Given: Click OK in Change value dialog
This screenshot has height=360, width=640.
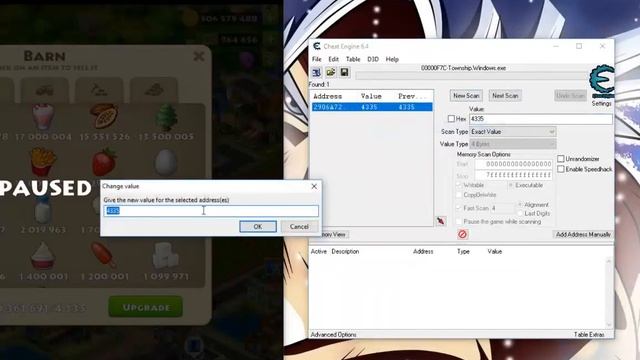Looking at the screenshot, I should tap(258, 227).
